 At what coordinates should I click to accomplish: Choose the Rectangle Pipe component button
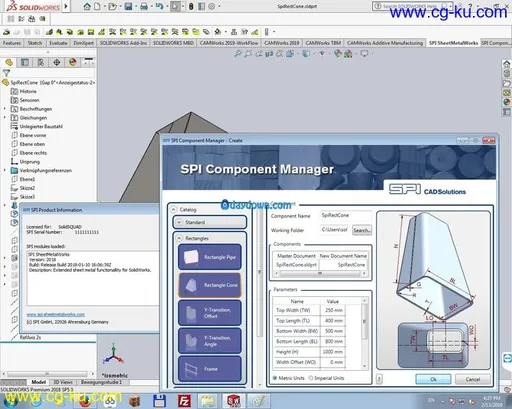pyautogui.click(x=210, y=257)
